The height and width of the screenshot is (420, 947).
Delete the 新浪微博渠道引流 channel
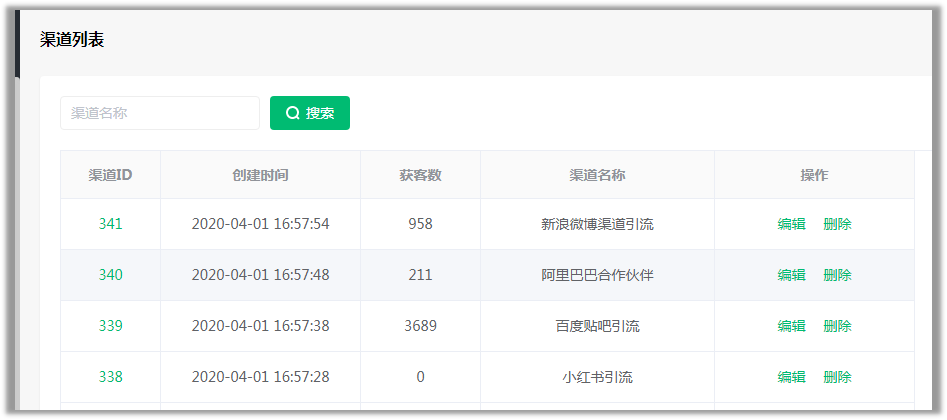click(838, 224)
